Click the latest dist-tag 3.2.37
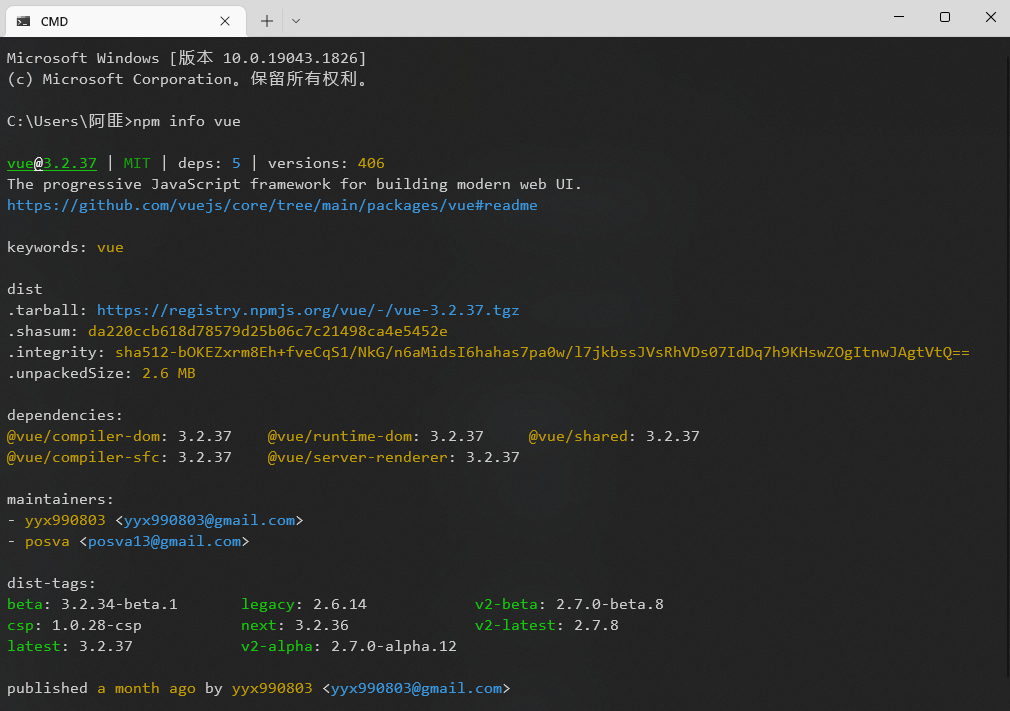Screen dimensions: 1010x711 point(70,646)
